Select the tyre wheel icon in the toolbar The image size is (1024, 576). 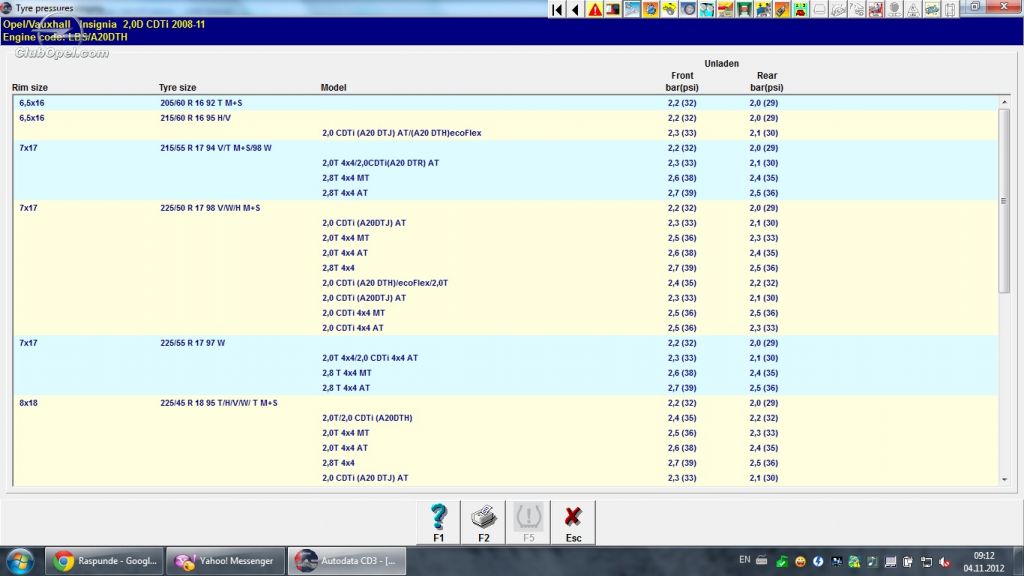point(688,9)
